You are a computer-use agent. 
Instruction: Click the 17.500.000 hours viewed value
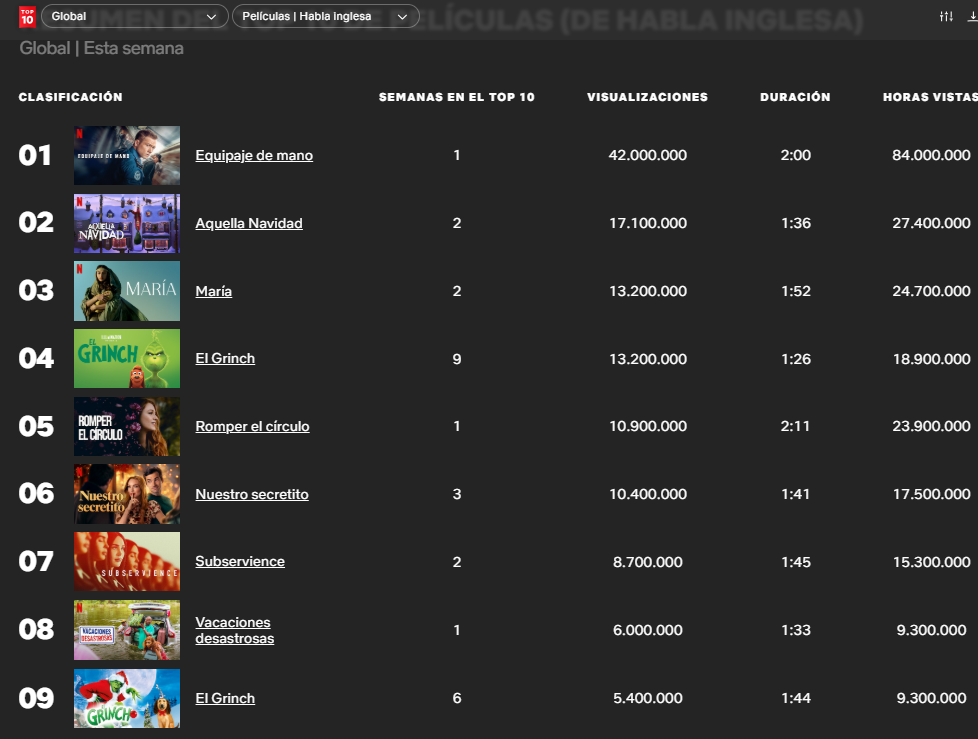coord(931,495)
